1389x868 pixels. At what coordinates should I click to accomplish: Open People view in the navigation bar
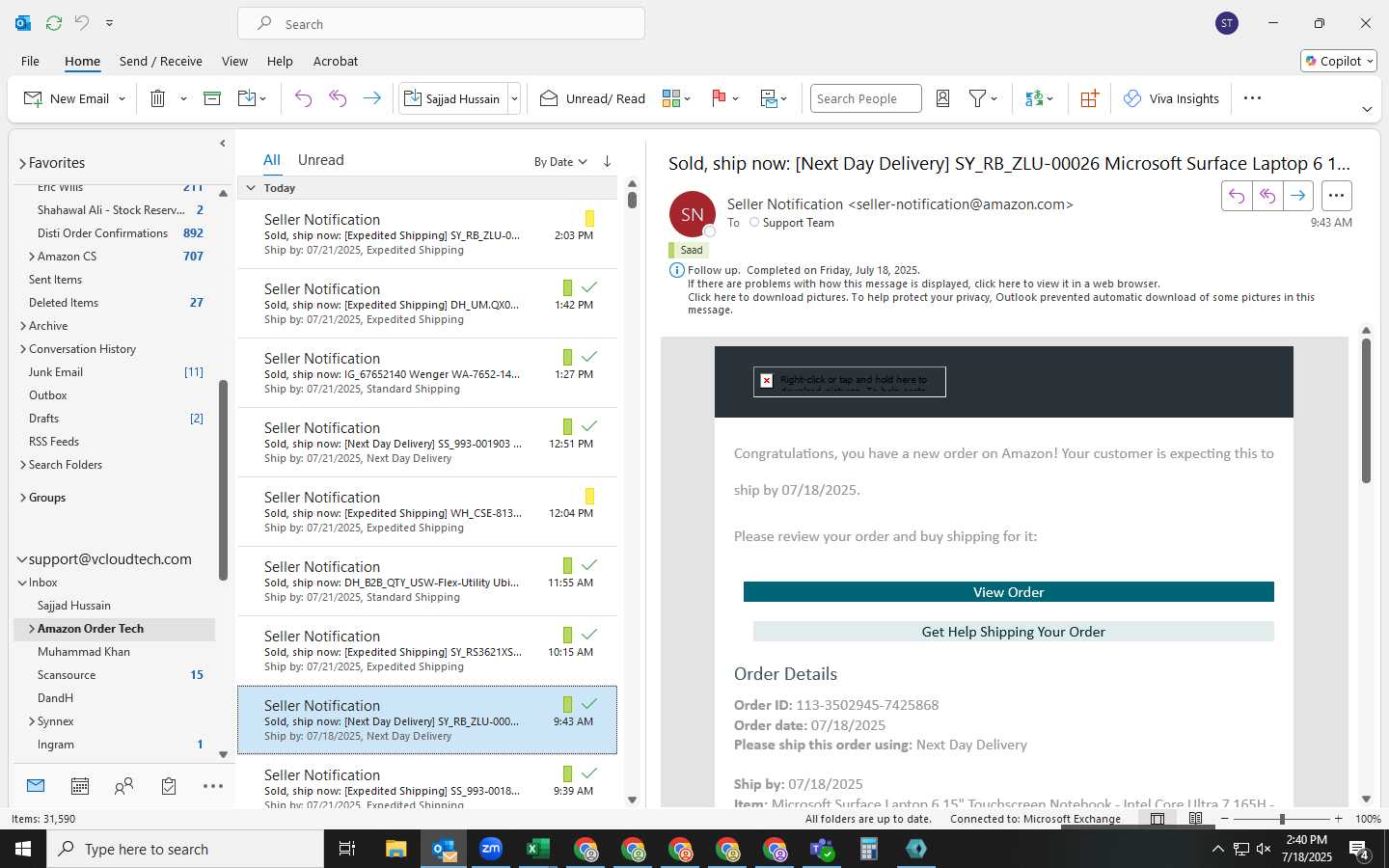click(123, 786)
